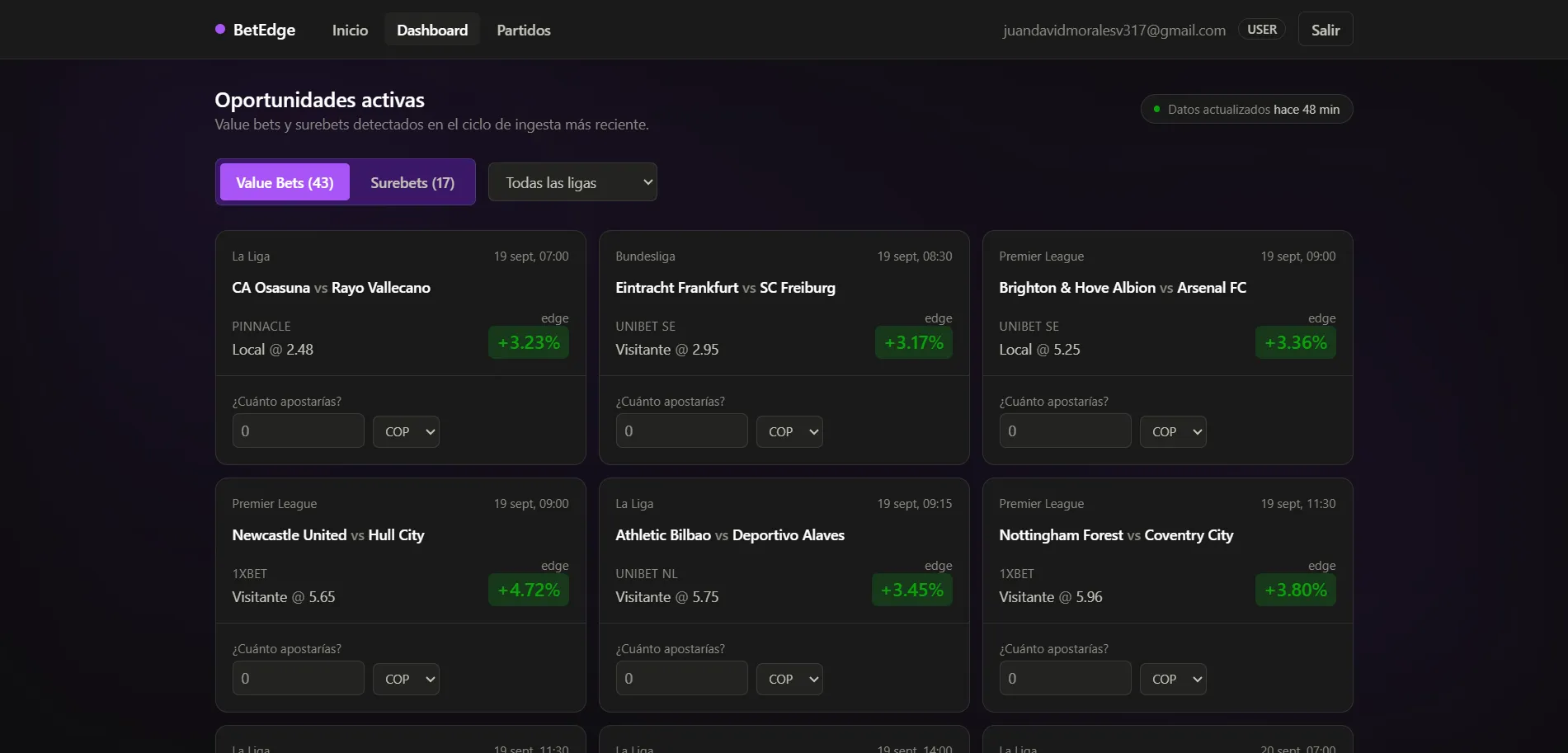Viewport: 1568px width, 753px height.
Task: Click the +3.36% edge badge
Action: click(x=1296, y=342)
